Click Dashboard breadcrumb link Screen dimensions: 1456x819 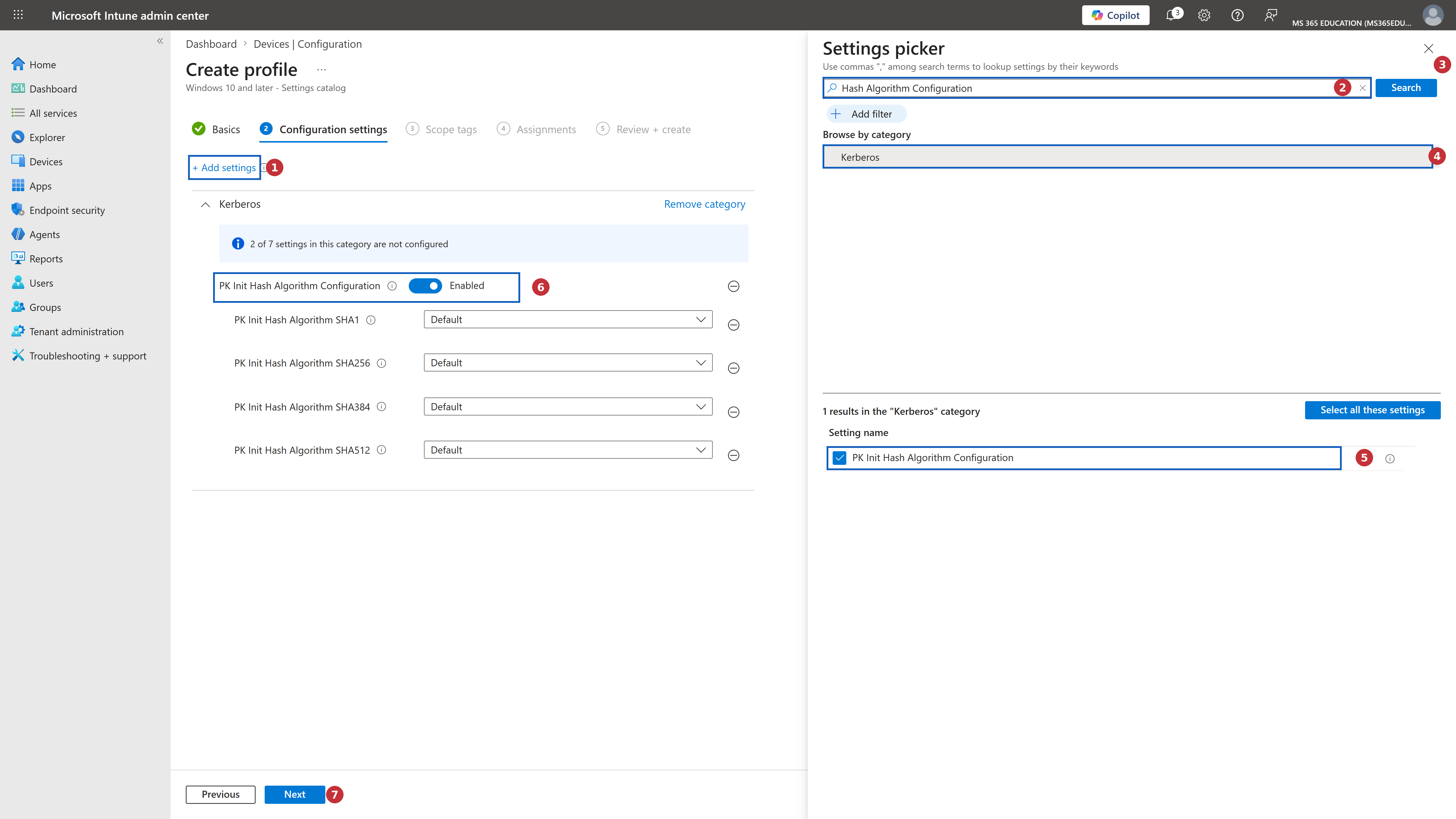pyautogui.click(x=211, y=44)
